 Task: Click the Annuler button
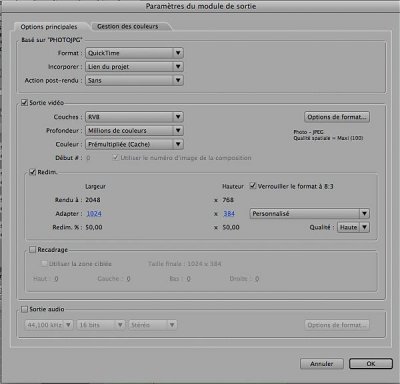321,364
